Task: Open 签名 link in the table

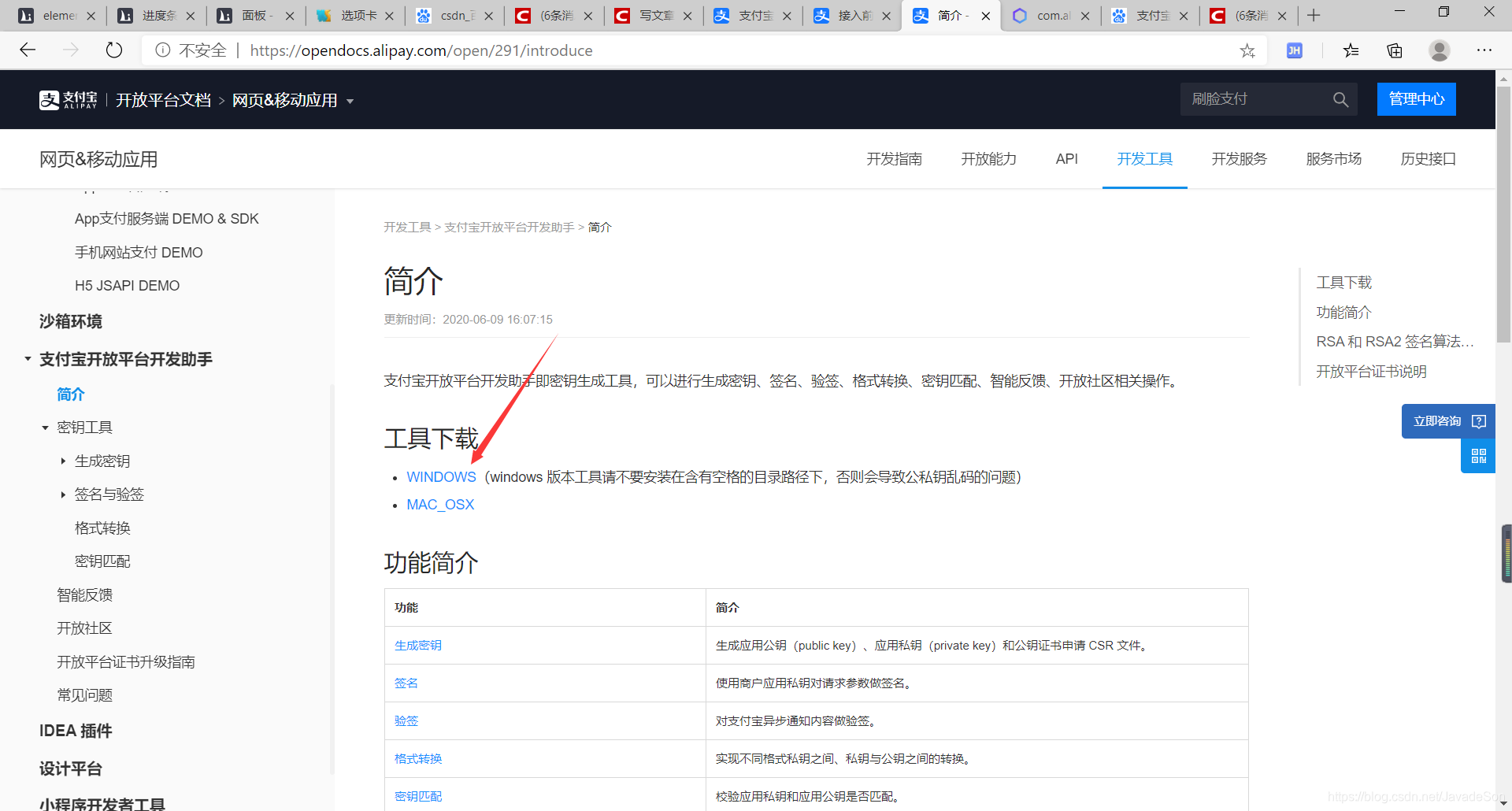Action: point(406,683)
